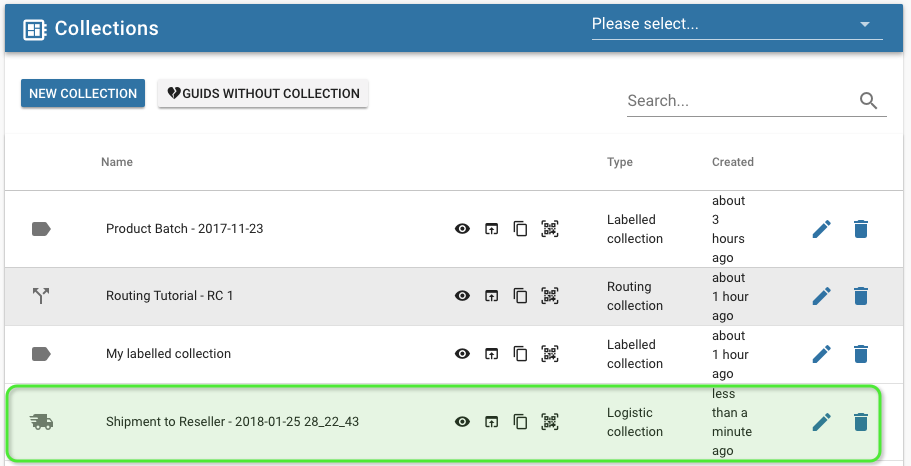Select the My labelled collection name
This screenshot has width=911, height=466.
(x=168, y=354)
